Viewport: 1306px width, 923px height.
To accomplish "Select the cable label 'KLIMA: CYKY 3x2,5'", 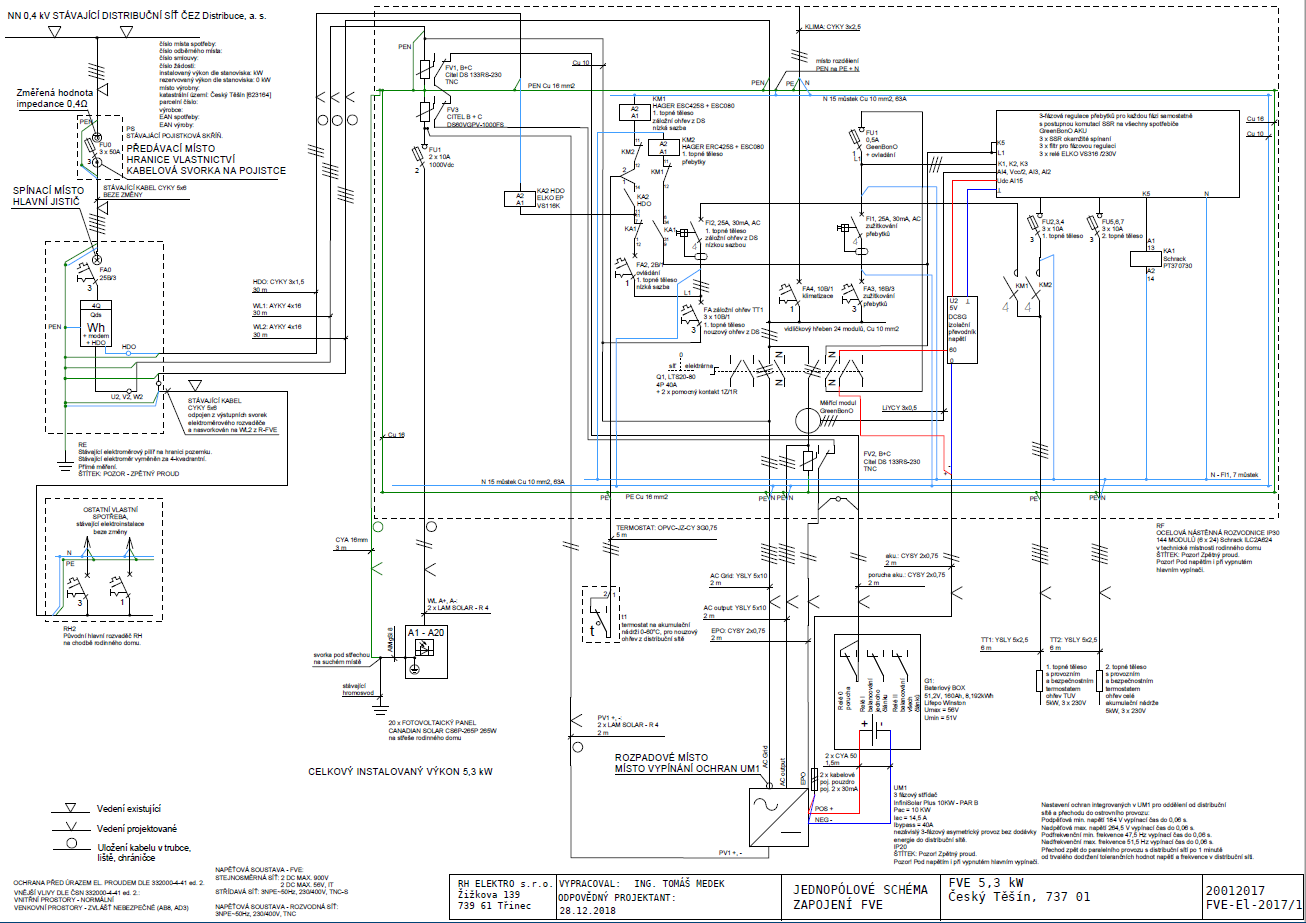I will [x=833, y=28].
